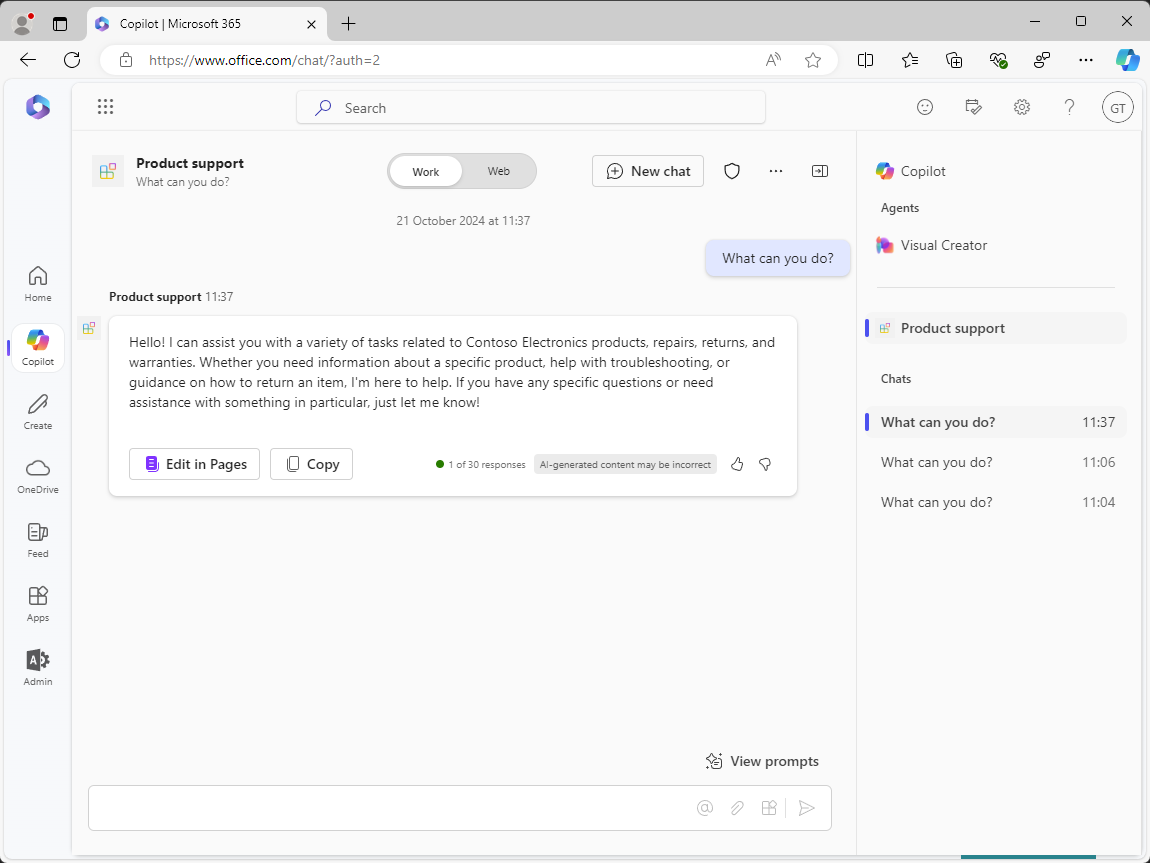Select the Product support agent in panel
Viewport: 1150px width, 863px height.
(x=996, y=328)
